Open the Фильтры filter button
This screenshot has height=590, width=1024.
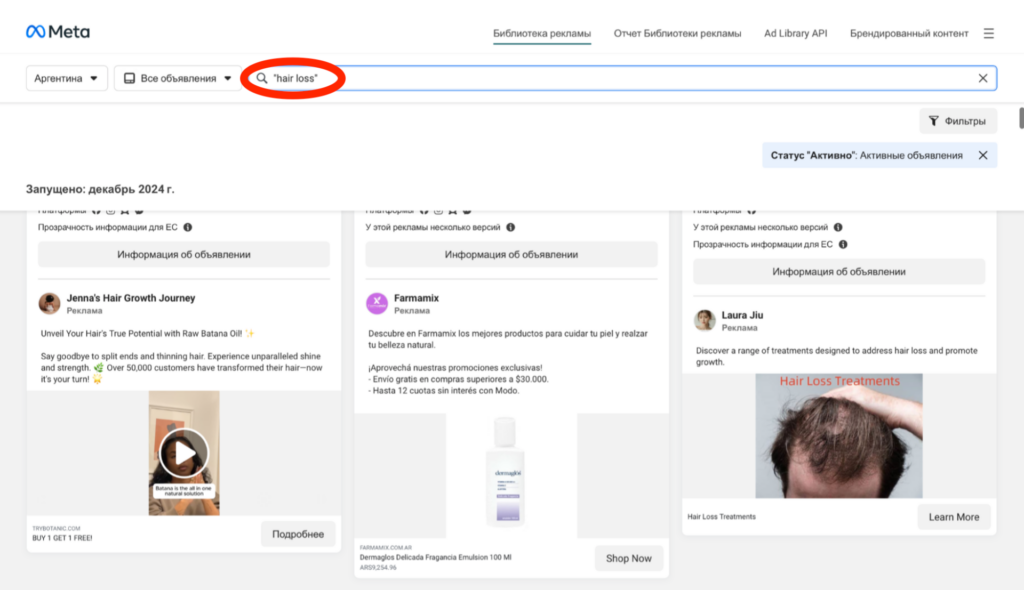tap(958, 121)
